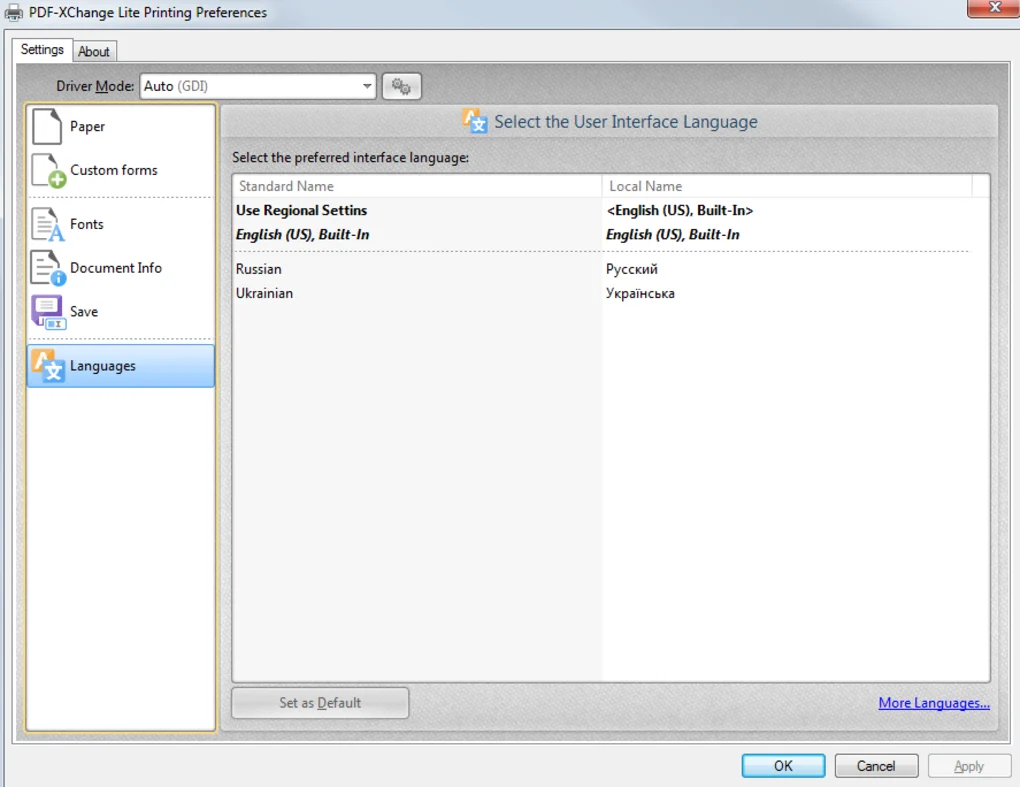Click the translate icon in the header

[x=475, y=122]
